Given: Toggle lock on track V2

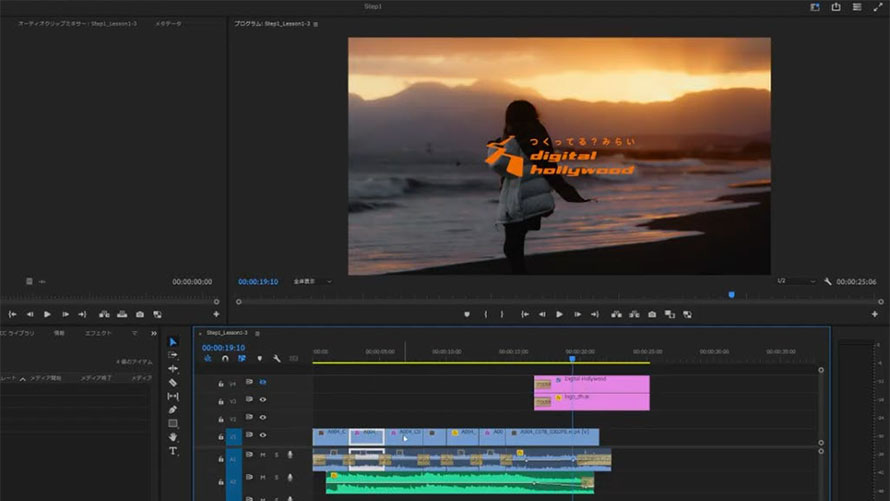Looking at the screenshot, I should point(220,418).
